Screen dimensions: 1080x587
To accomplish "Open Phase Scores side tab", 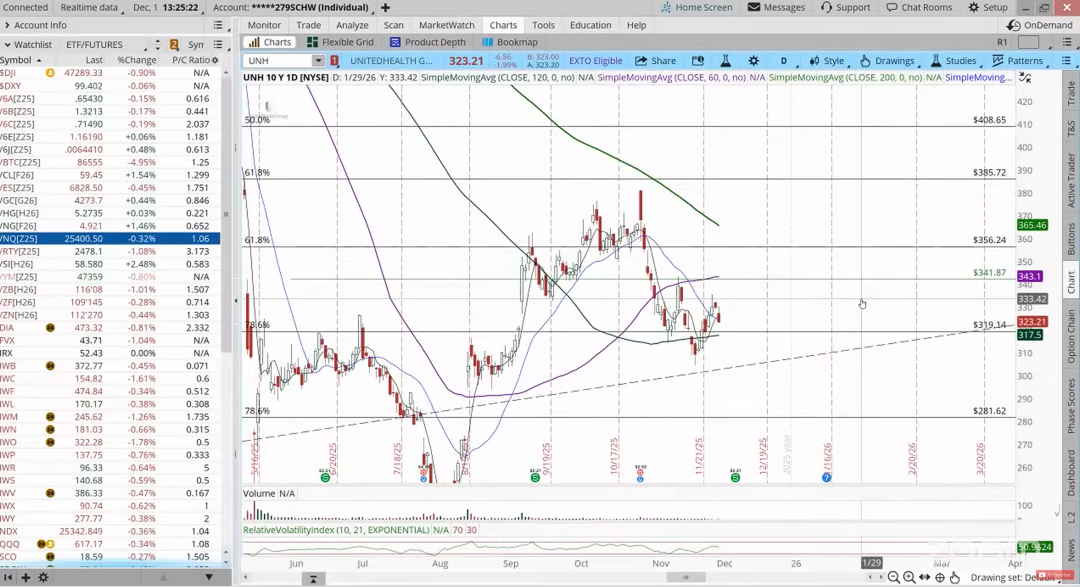I will coord(1071,406).
